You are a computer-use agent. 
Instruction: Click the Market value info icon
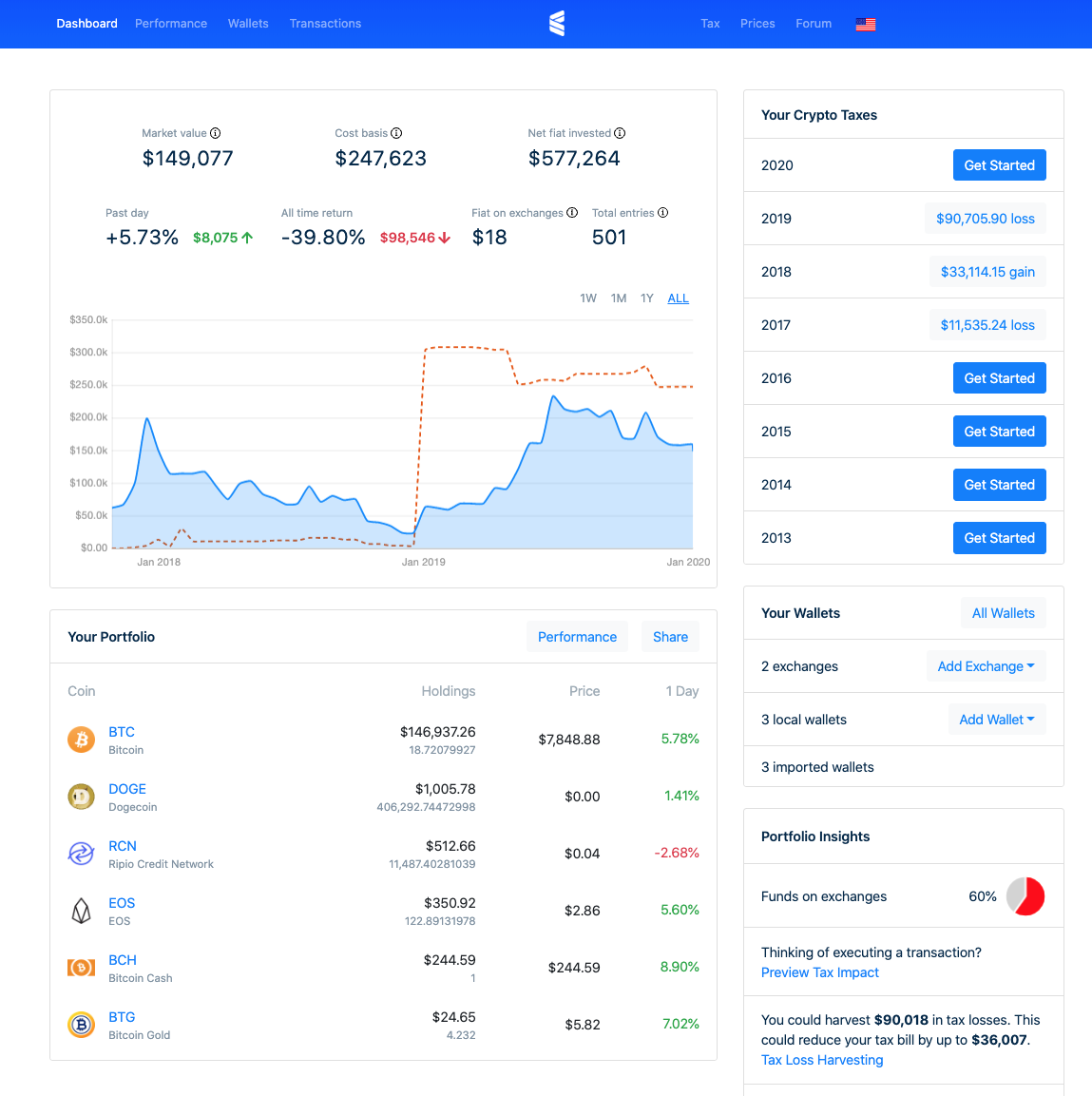216,133
